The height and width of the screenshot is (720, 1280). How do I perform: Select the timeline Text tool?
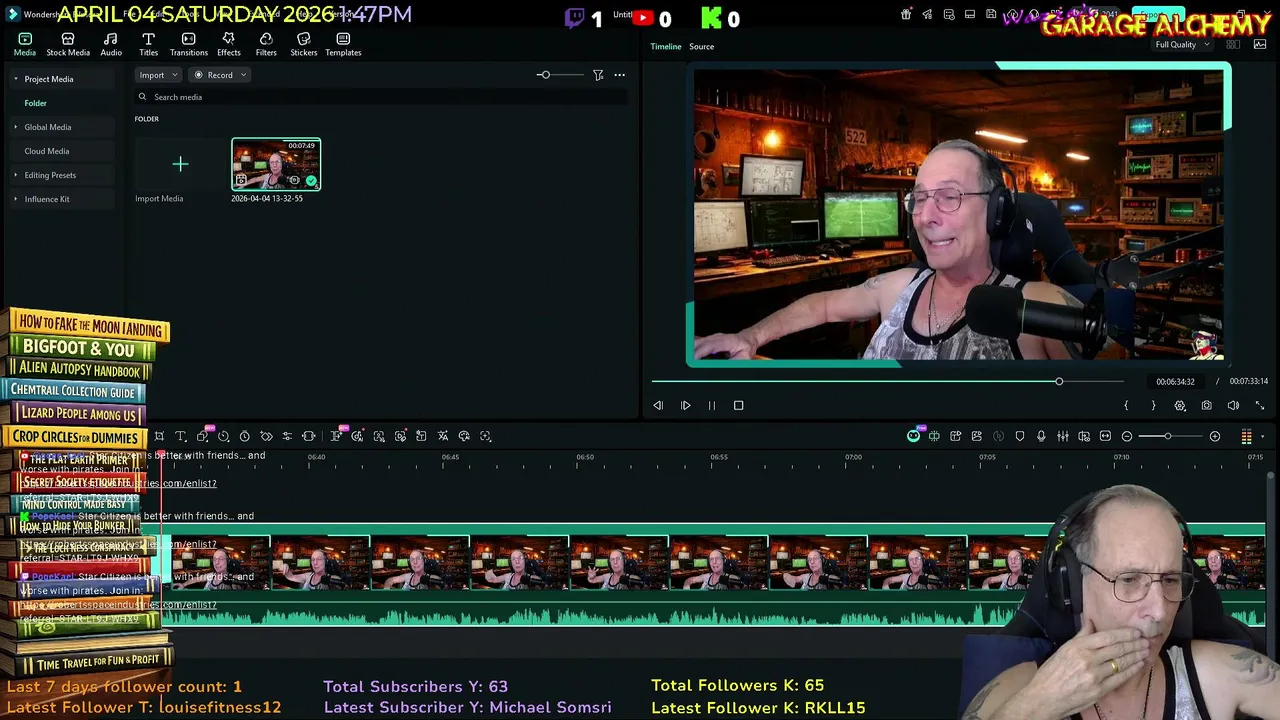pyautogui.click(x=181, y=437)
